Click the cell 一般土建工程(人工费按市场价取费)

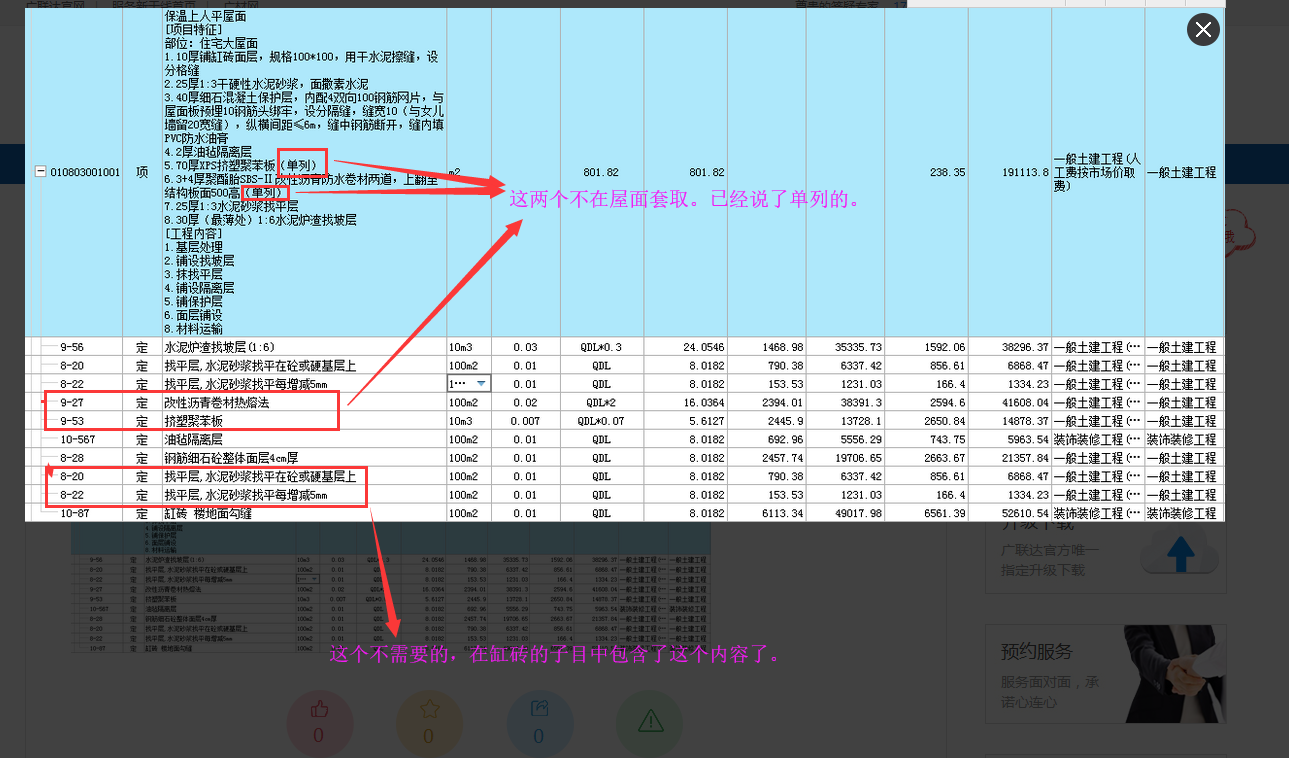(1097, 172)
